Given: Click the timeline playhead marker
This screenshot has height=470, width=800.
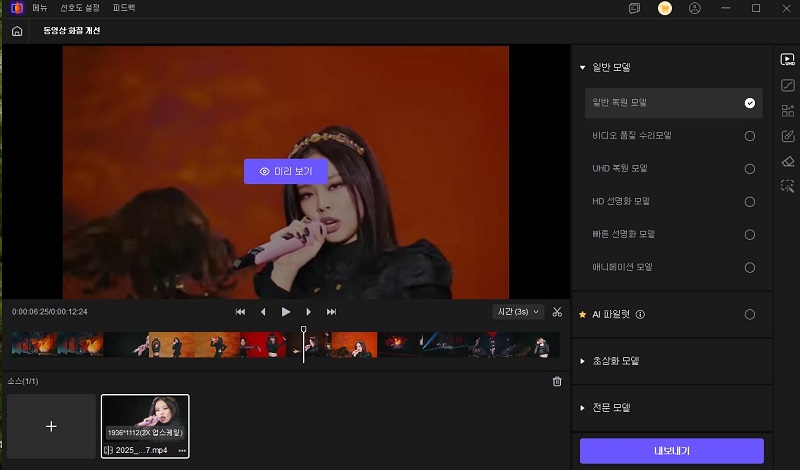Looking at the screenshot, I should pos(304,330).
